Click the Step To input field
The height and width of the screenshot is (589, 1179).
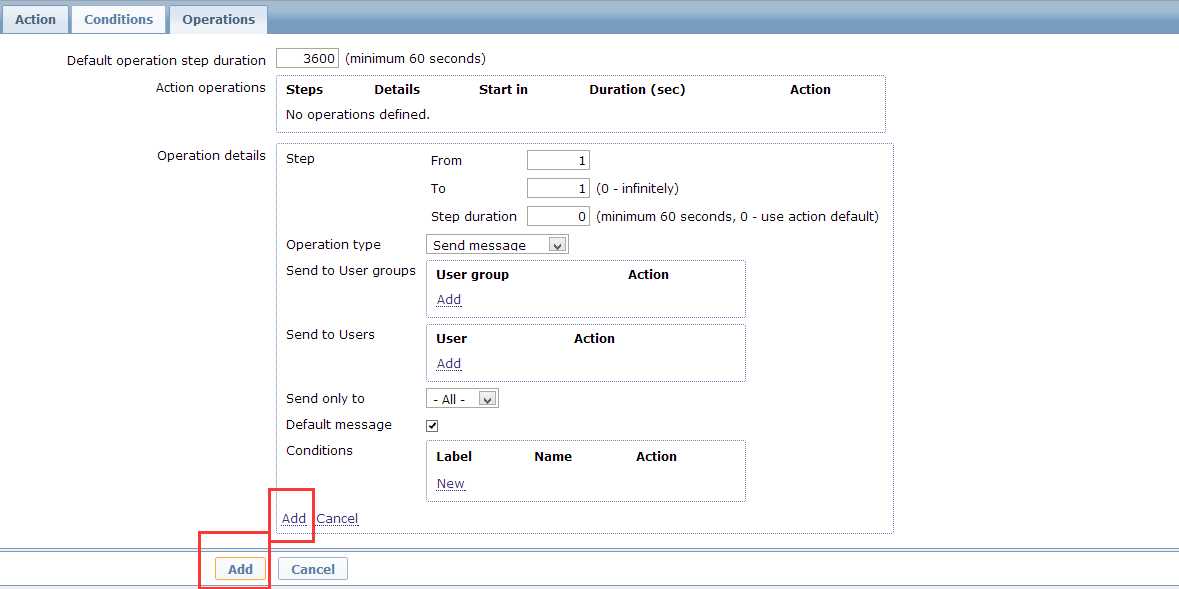(x=558, y=188)
